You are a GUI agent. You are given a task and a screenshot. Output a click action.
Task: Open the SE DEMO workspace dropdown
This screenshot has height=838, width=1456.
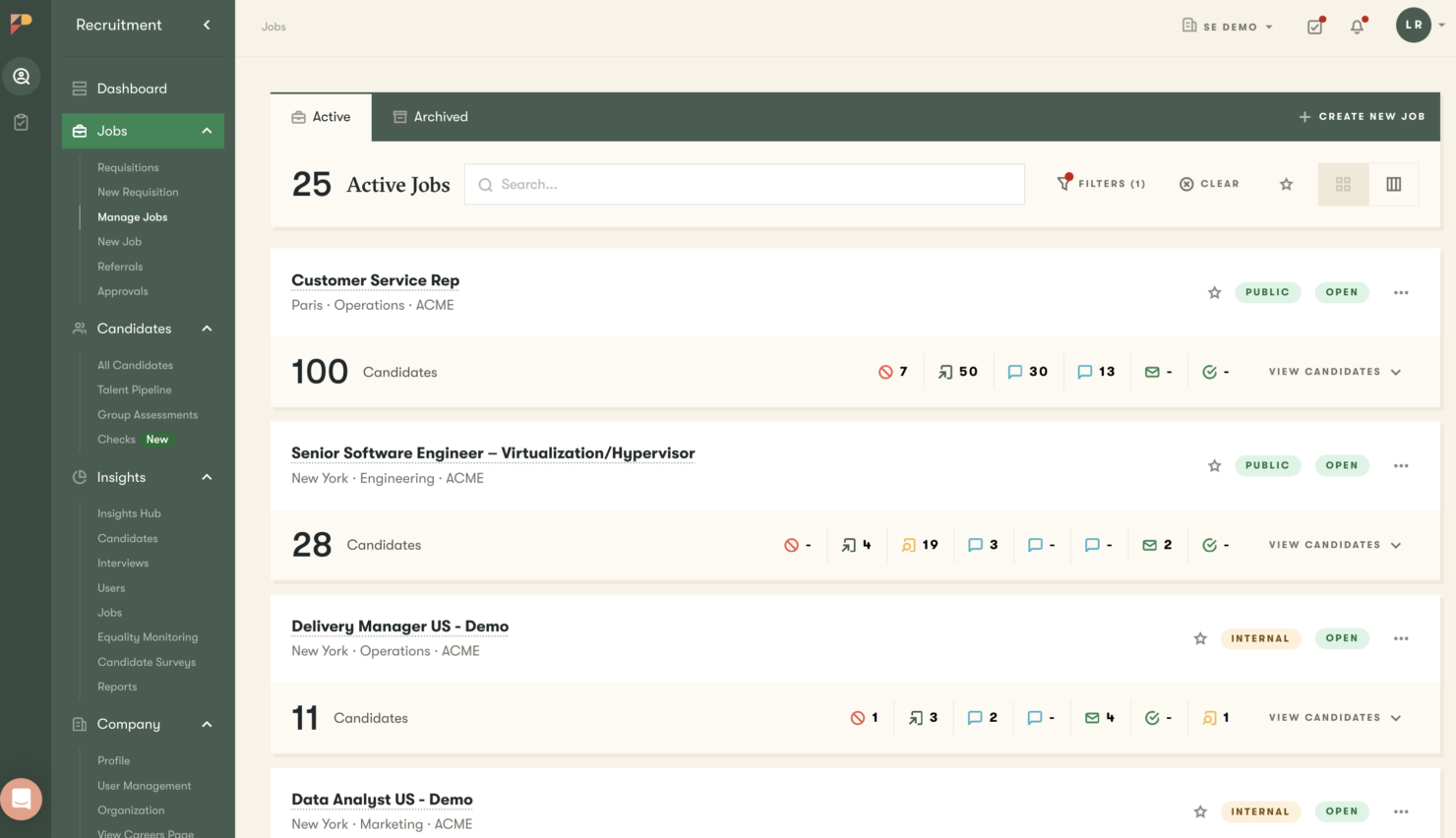click(x=1227, y=27)
